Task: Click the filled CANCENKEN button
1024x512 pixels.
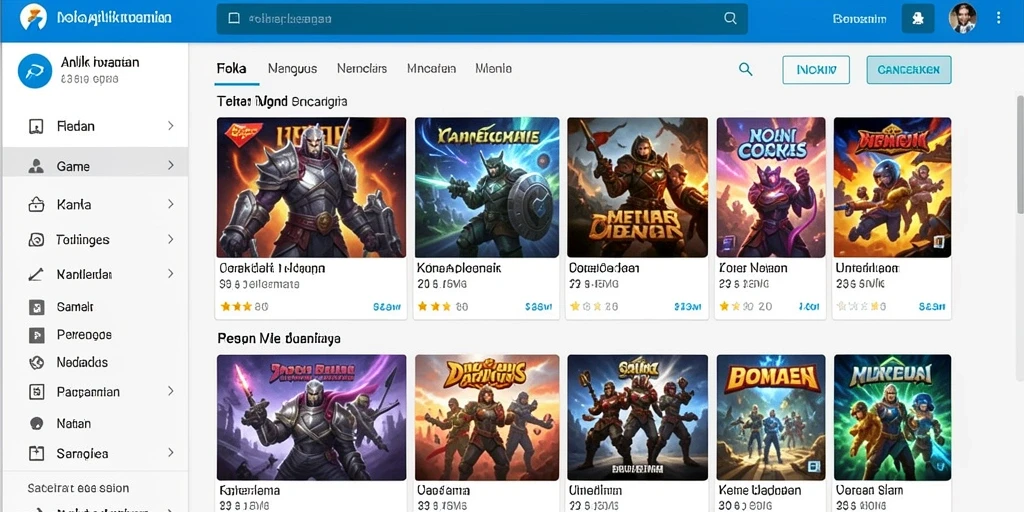Action: click(x=908, y=70)
